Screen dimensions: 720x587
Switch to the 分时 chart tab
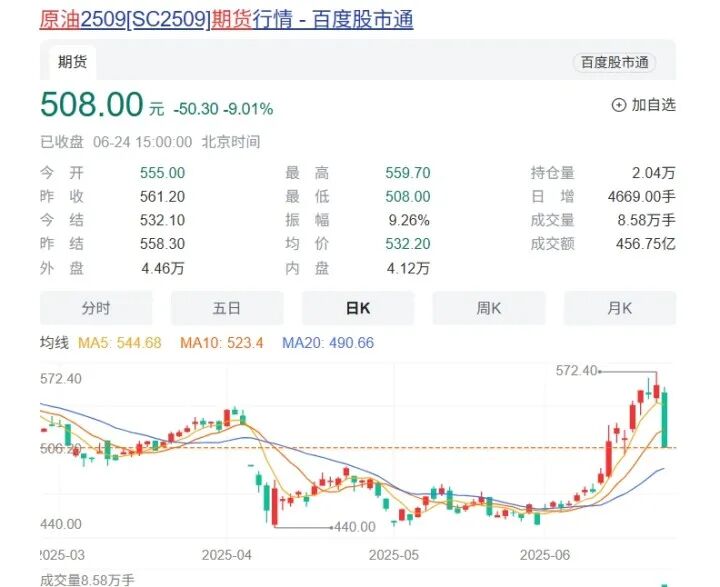(96, 308)
